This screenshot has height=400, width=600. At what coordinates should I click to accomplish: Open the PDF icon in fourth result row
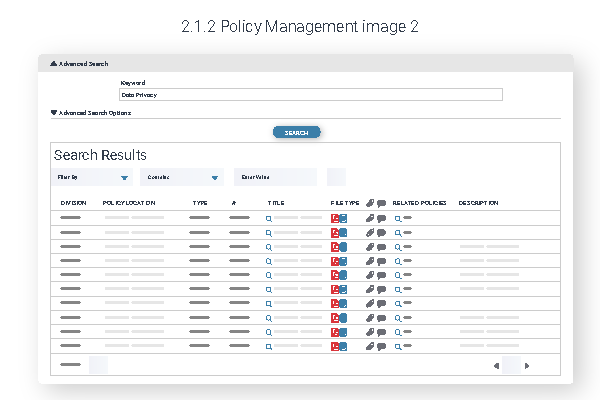click(x=335, y=261)
